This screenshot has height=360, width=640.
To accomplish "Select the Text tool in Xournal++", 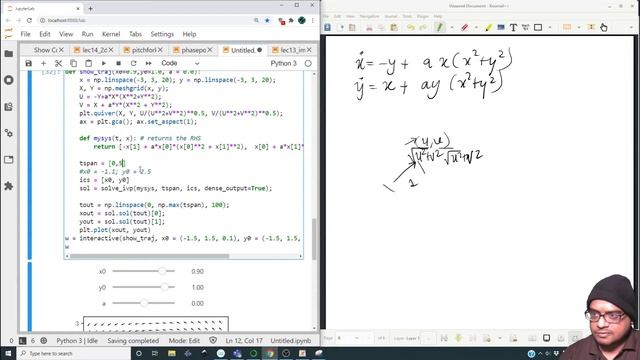I will point(513,27).
